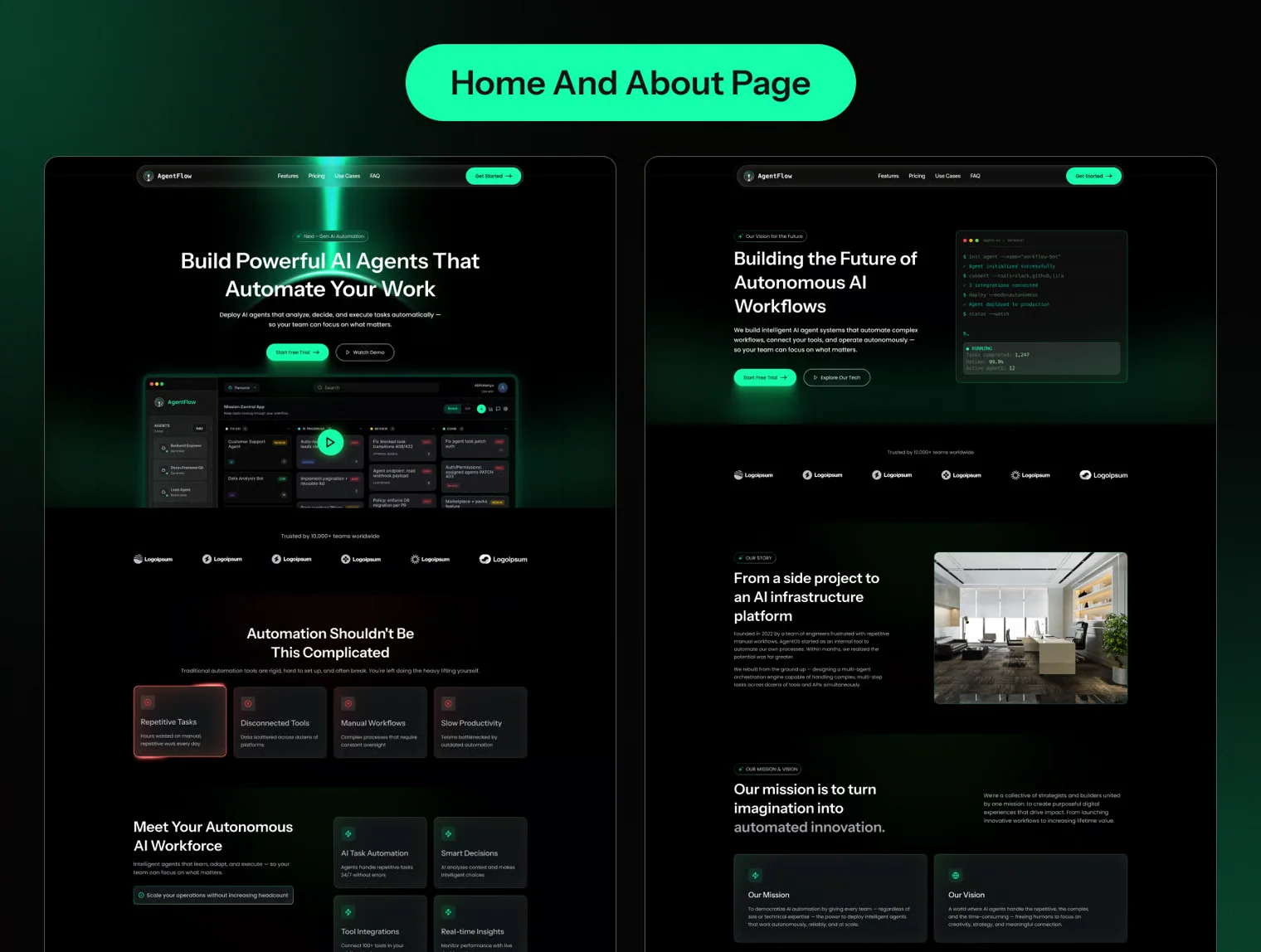
Task: Open Pricing in the Home page navbar
Action: tap(317, 176)
